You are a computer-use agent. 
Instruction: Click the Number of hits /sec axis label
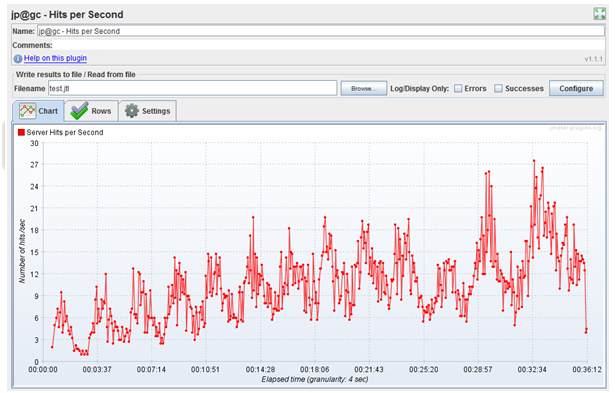click(22, 251)
